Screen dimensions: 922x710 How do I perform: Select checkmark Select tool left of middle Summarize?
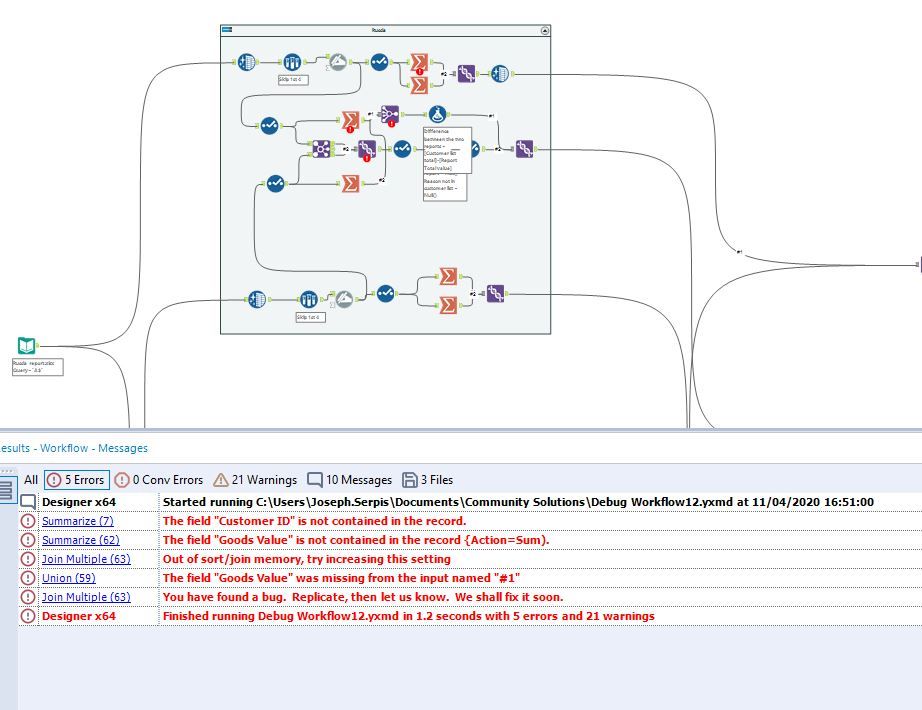coord(269,125)
